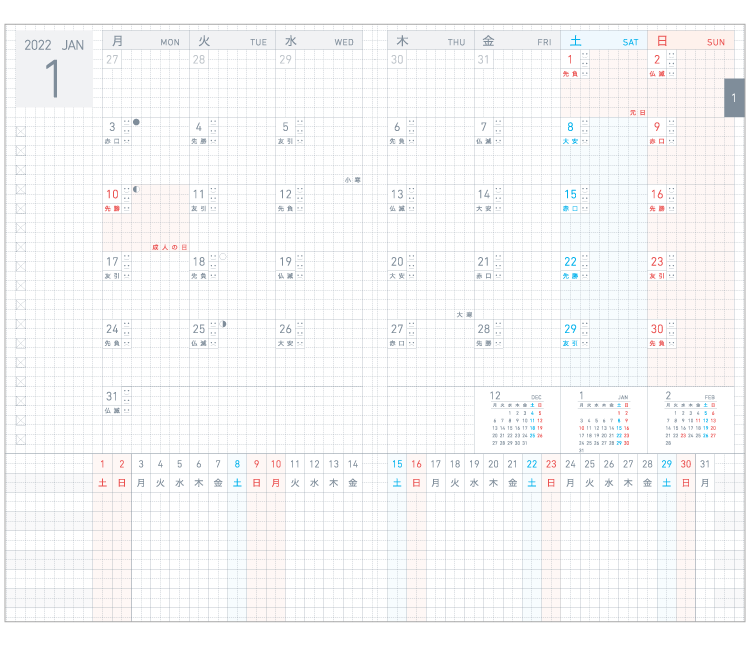
Task: Select day 31 in the bottom timeline strip
Action: pos(705,464)
